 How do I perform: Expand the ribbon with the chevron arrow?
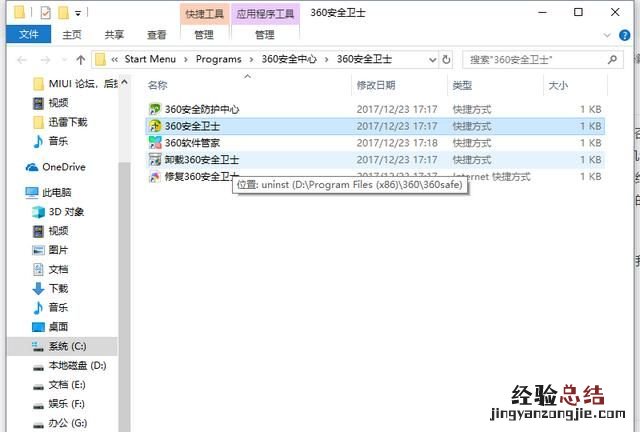pos(609,34)
